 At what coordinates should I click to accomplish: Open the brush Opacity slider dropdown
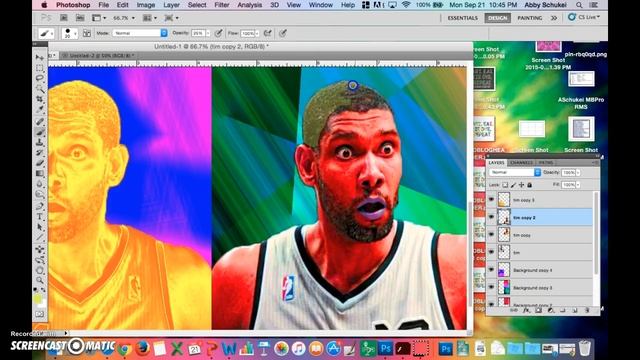[208, 33]
